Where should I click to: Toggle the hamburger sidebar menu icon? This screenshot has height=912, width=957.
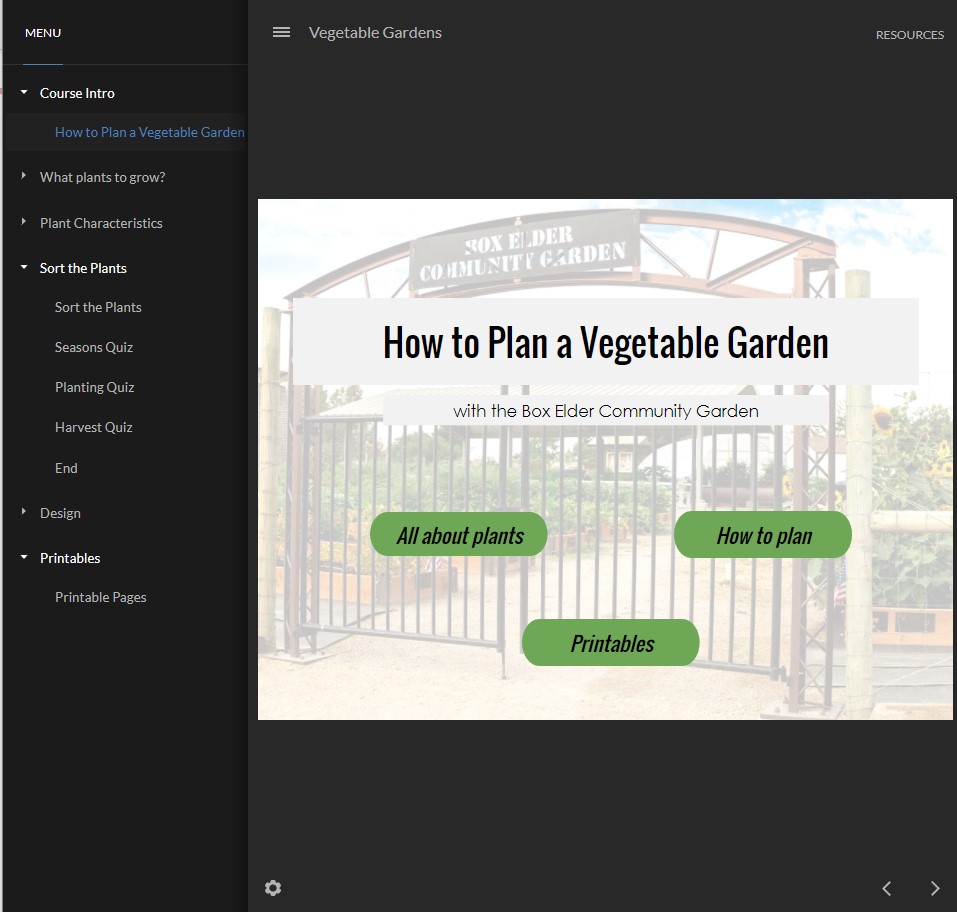281,32
